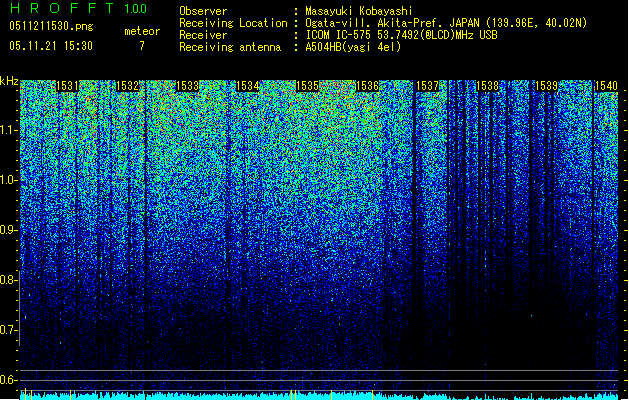
Task: Click the 1537 time marker
Action: 427,86
